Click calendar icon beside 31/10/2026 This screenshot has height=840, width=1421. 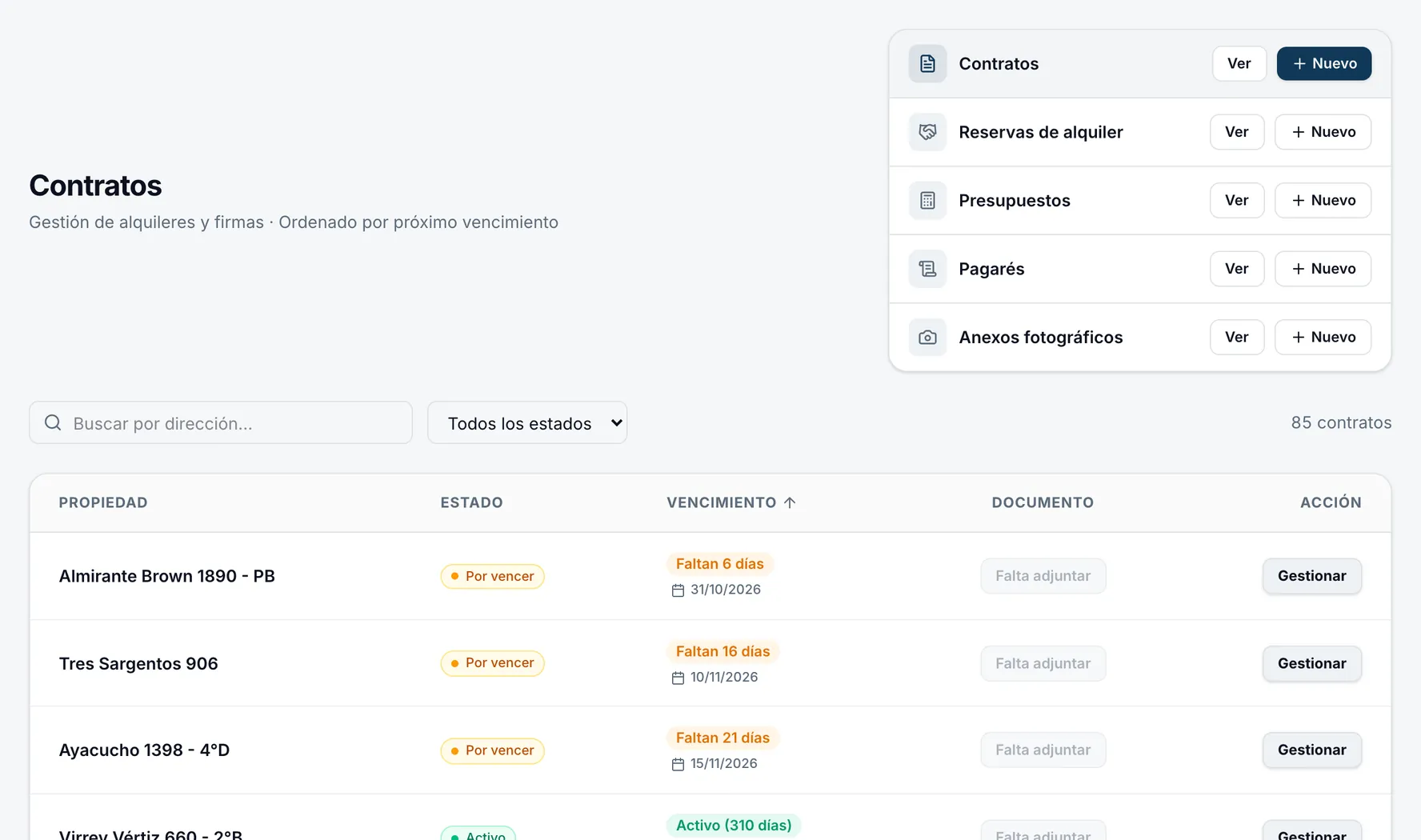678,590
